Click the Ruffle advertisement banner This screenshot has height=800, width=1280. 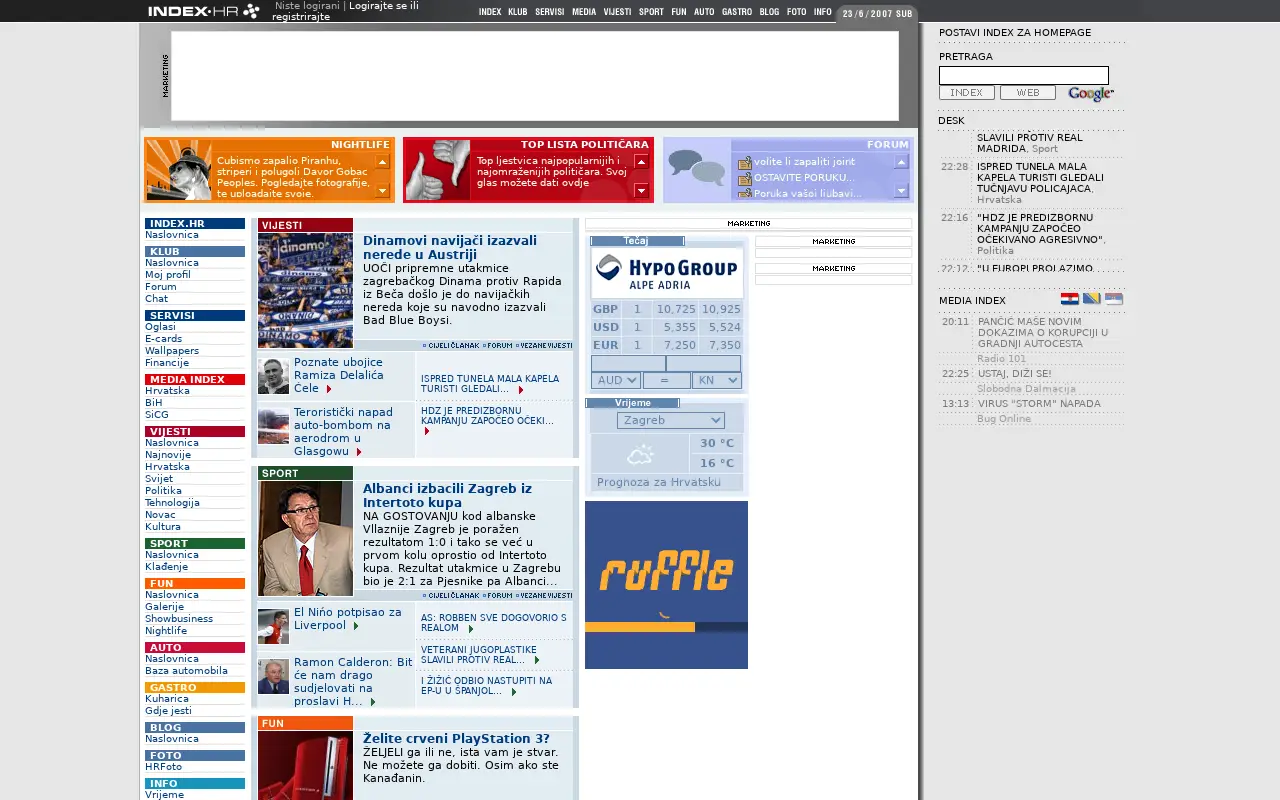point(666,585)
